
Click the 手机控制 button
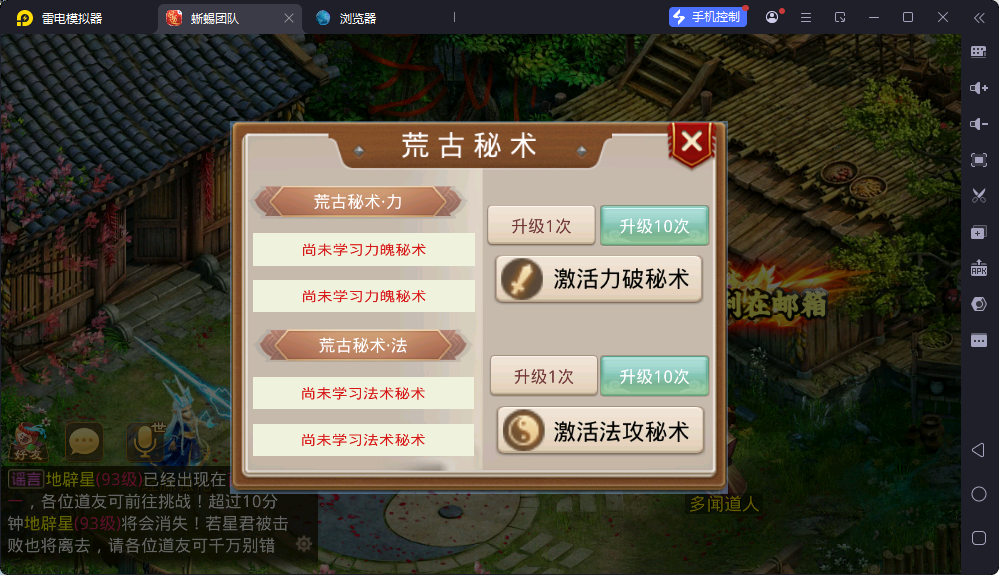(707, 17)
